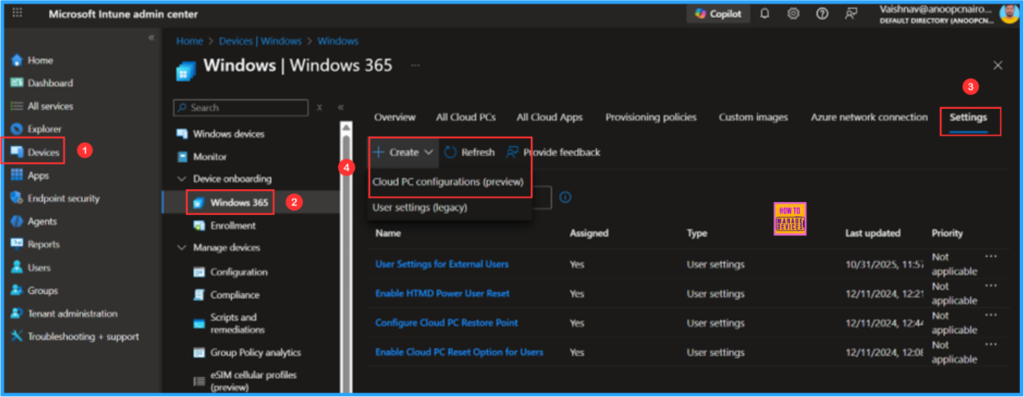Switch to Provisioning policies tab
The height and width of the screenshot is (397, 1024).
coord(650,118)
